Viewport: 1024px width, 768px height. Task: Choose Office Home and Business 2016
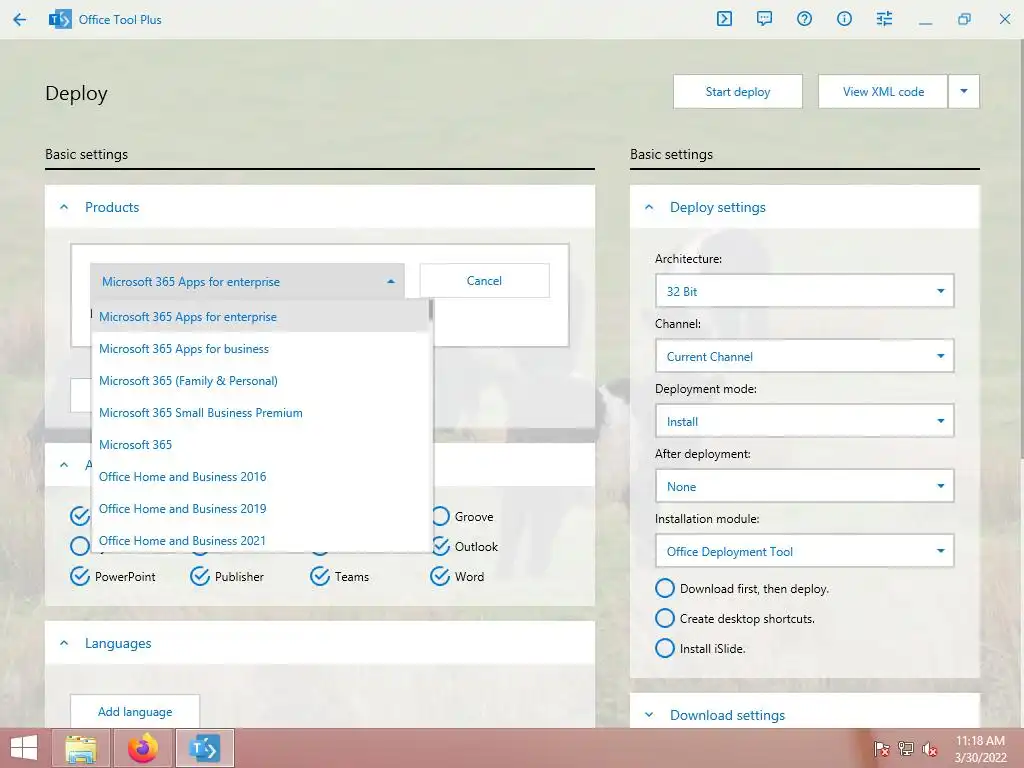coord(260,477)
